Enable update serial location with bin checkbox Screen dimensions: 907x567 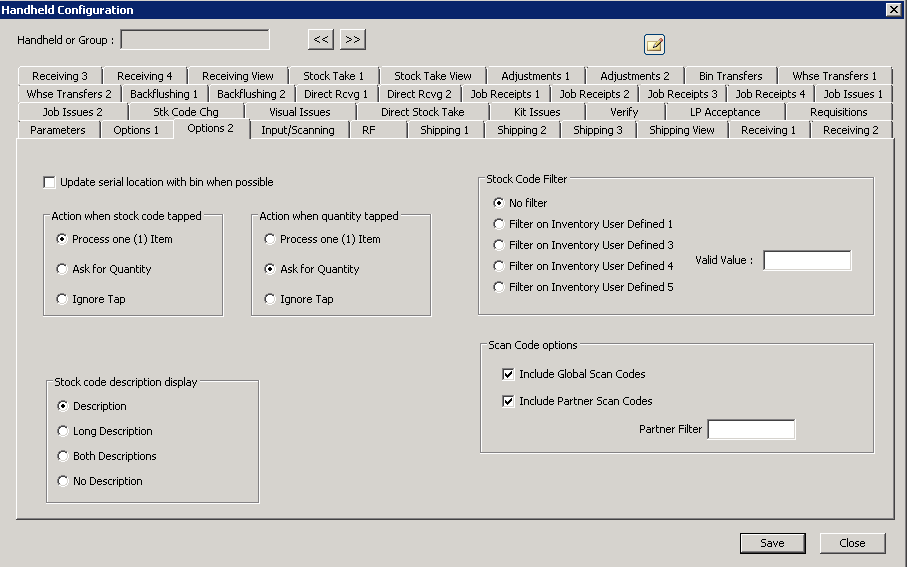[x=49, y=183]
